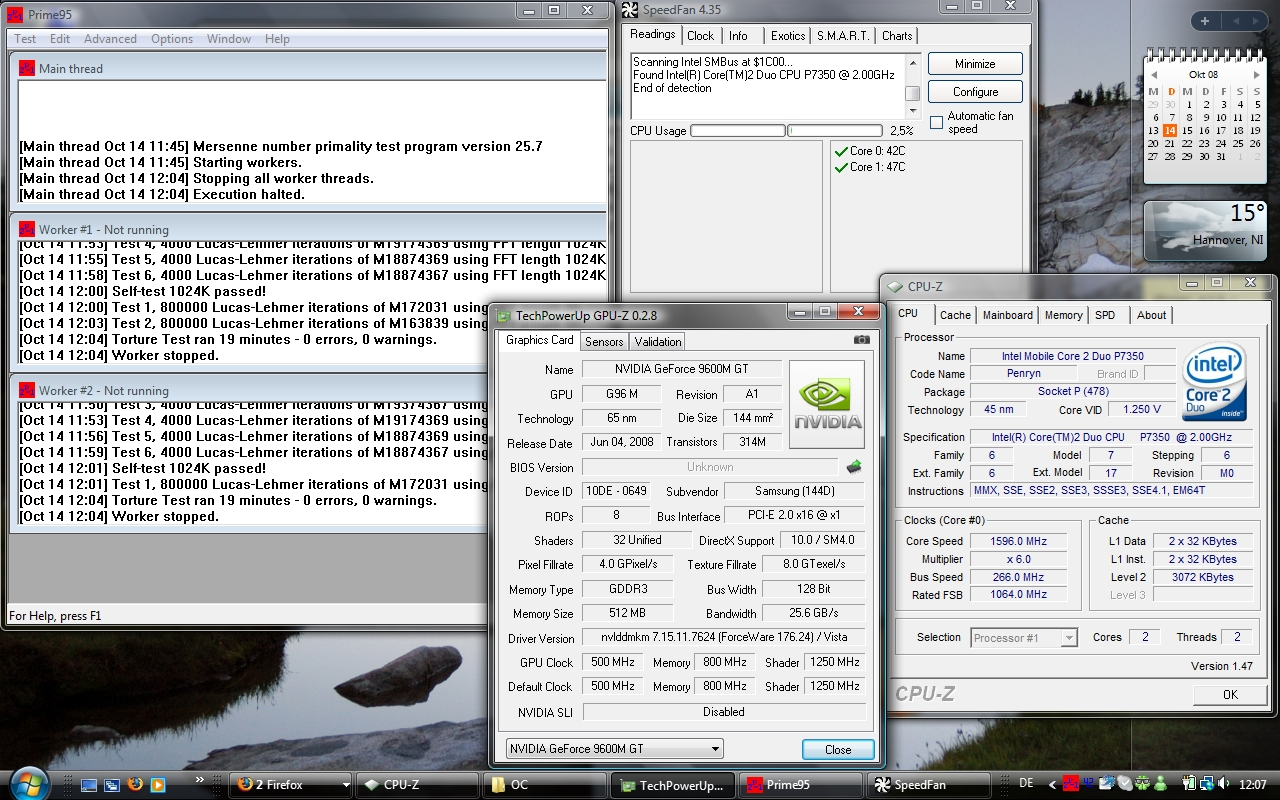Click the SpeedFan temperature 42 tray icon
Viewport: 1280px width, 800px height.
[x=1089, y=784]
